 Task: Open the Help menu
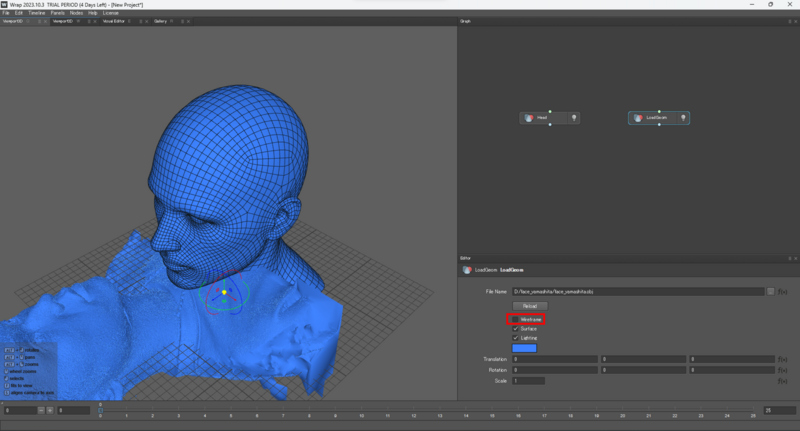[x=92, y=13]
